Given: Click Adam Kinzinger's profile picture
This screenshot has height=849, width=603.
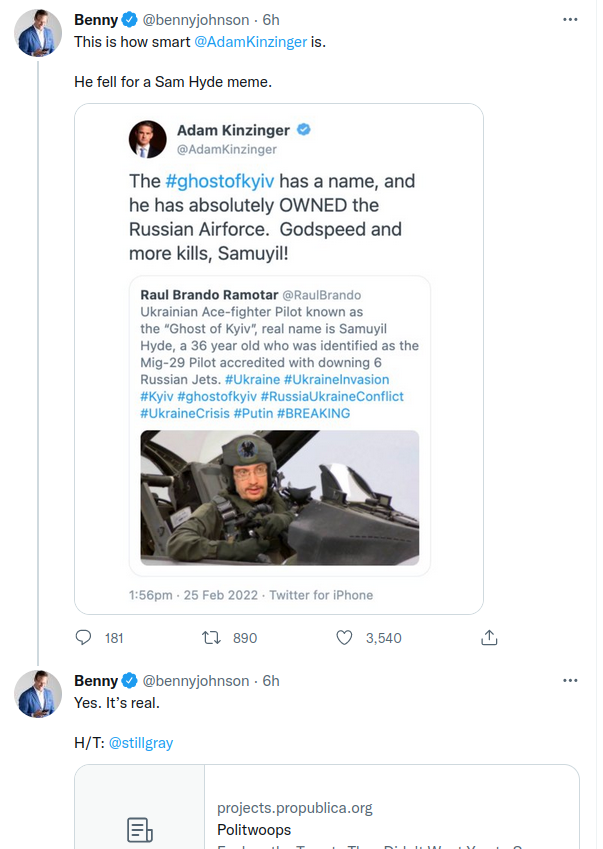Looking at the screenshot, I should (148, 139).
